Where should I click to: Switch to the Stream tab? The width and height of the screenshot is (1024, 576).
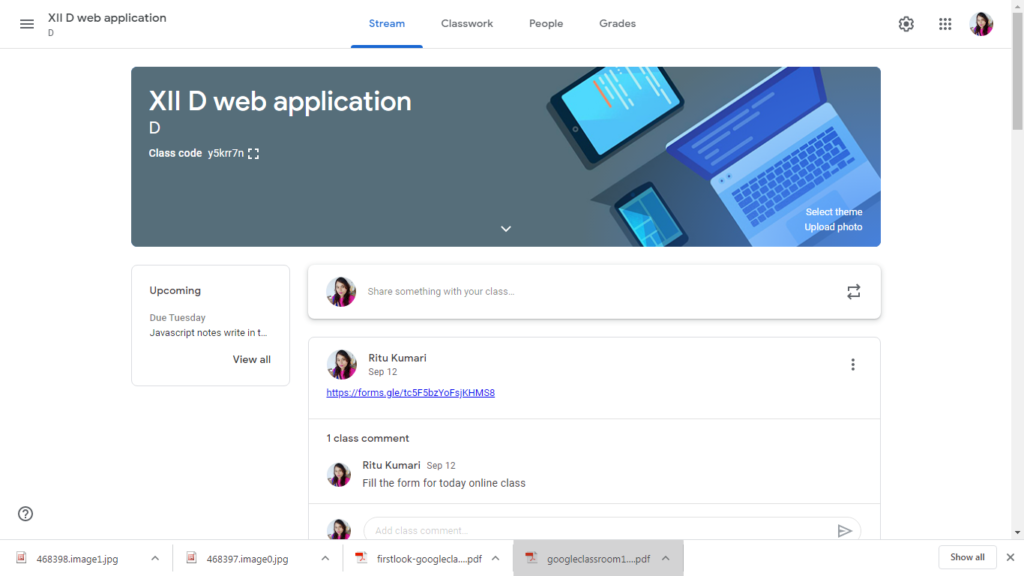click(x=387, y=24)
